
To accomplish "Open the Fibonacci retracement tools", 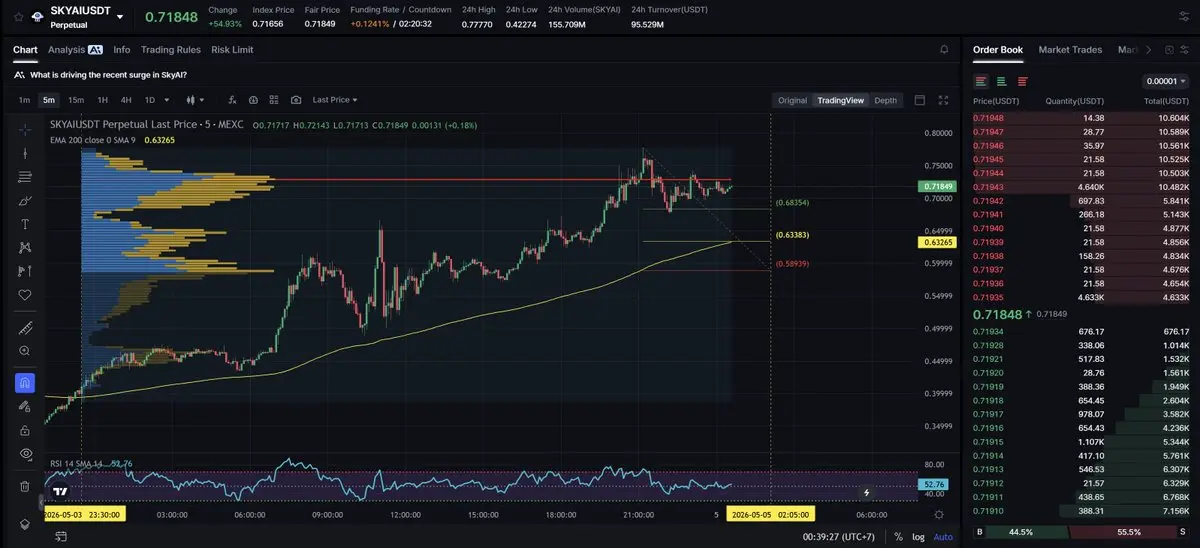I will [x=25, y=177].
